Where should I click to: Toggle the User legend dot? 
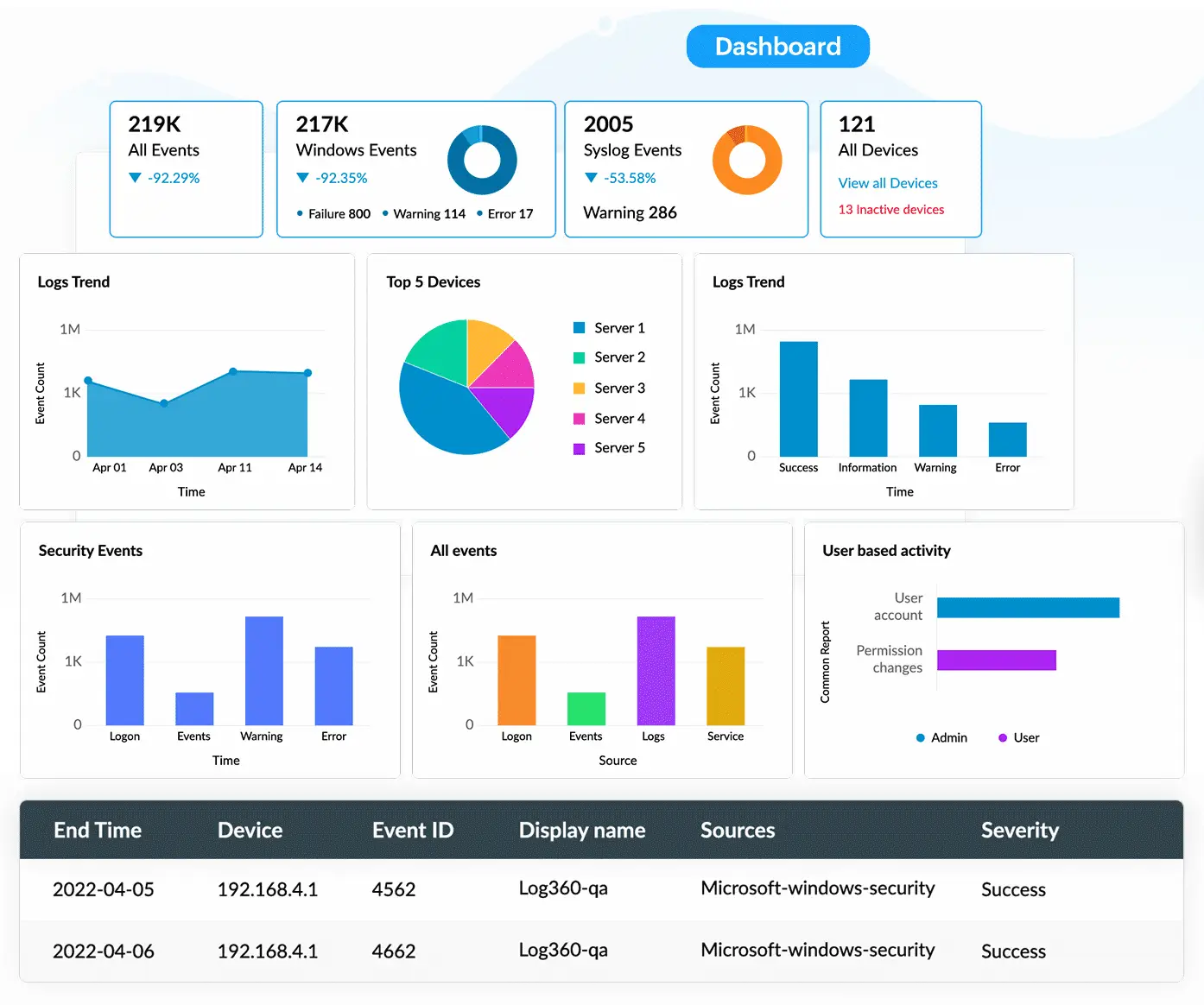coord(1003,738)
